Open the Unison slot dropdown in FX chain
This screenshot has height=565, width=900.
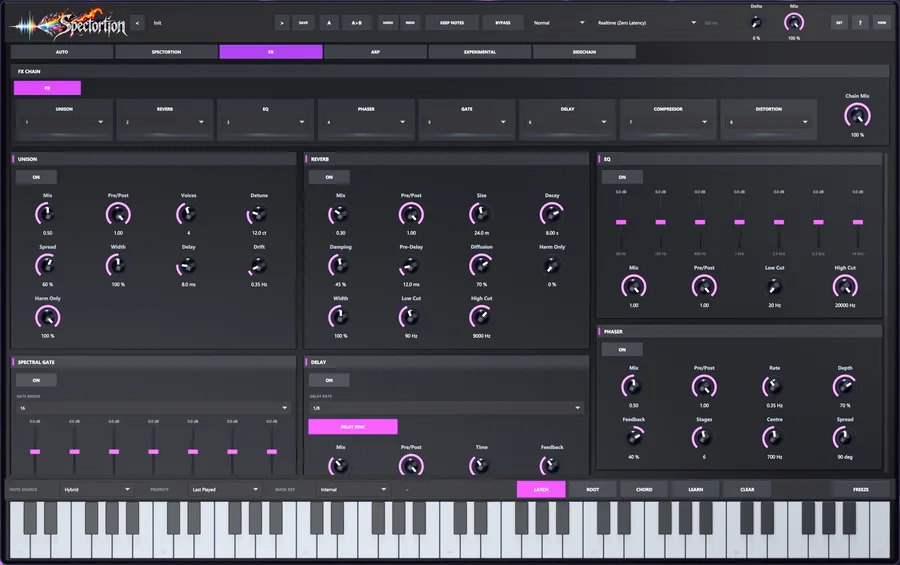click(64, 122)
